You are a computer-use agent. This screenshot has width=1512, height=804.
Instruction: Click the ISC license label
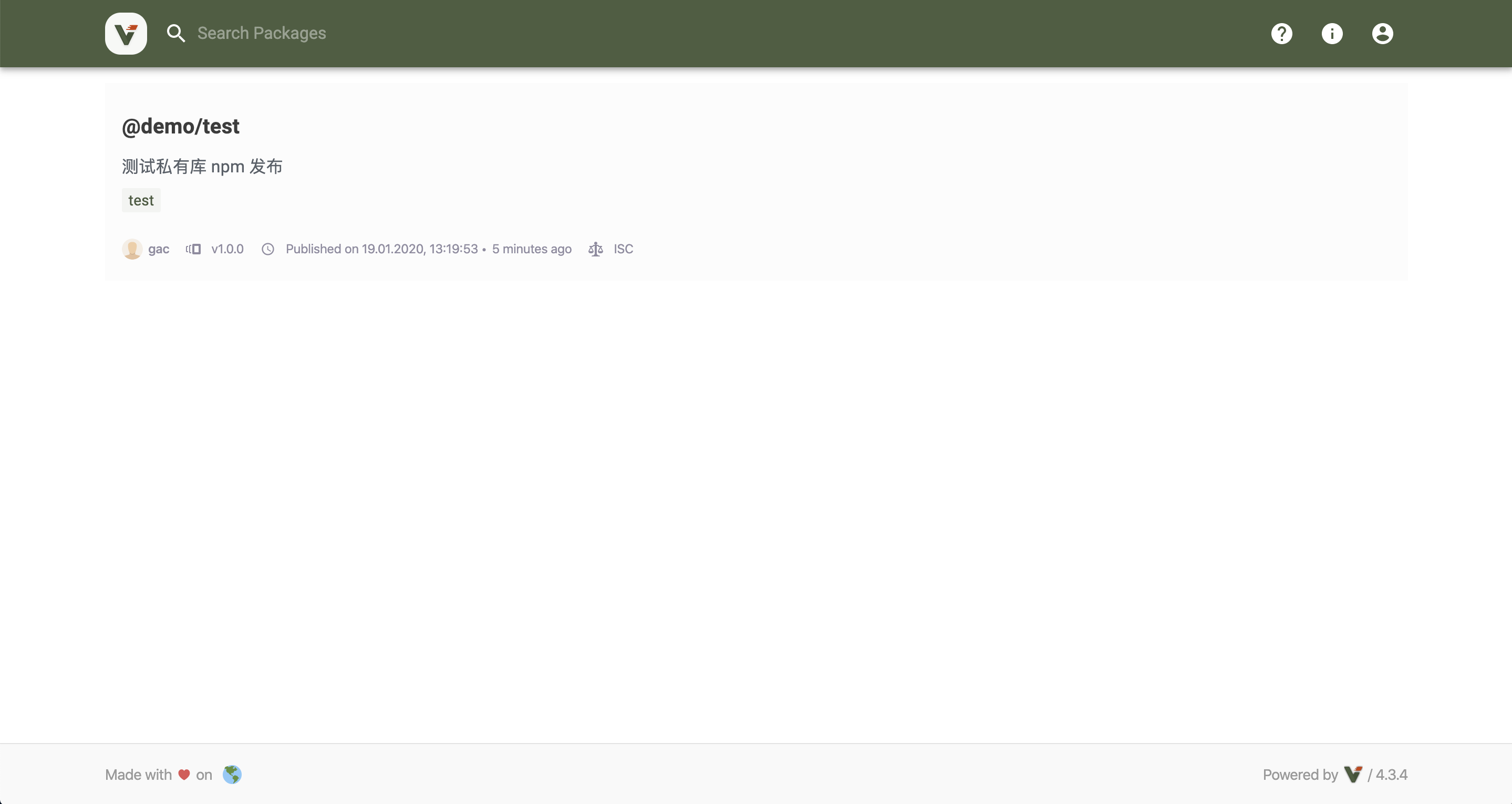tap(623, 249)
